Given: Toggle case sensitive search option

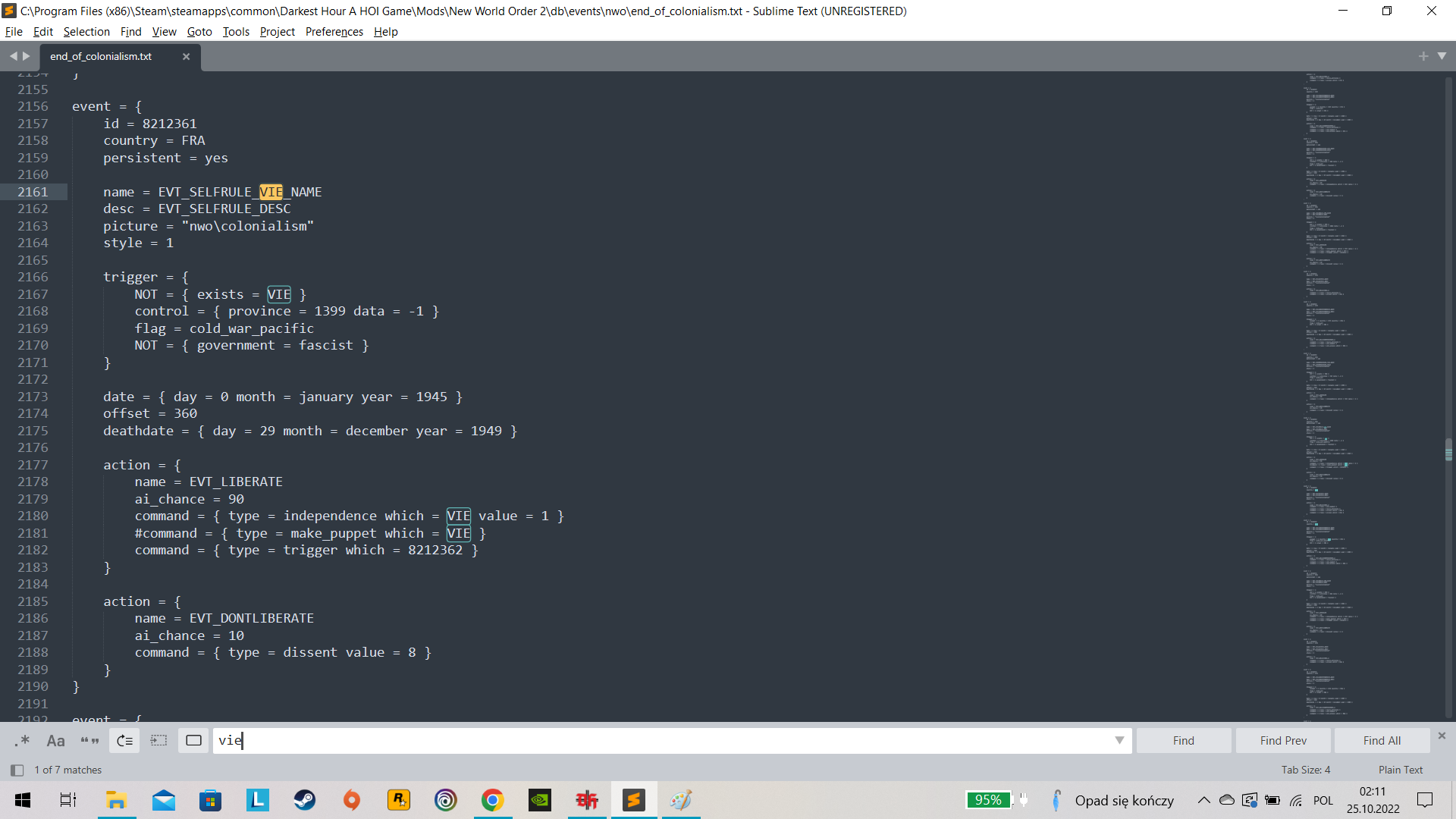Looking at the screenshot, I should 55,741.
